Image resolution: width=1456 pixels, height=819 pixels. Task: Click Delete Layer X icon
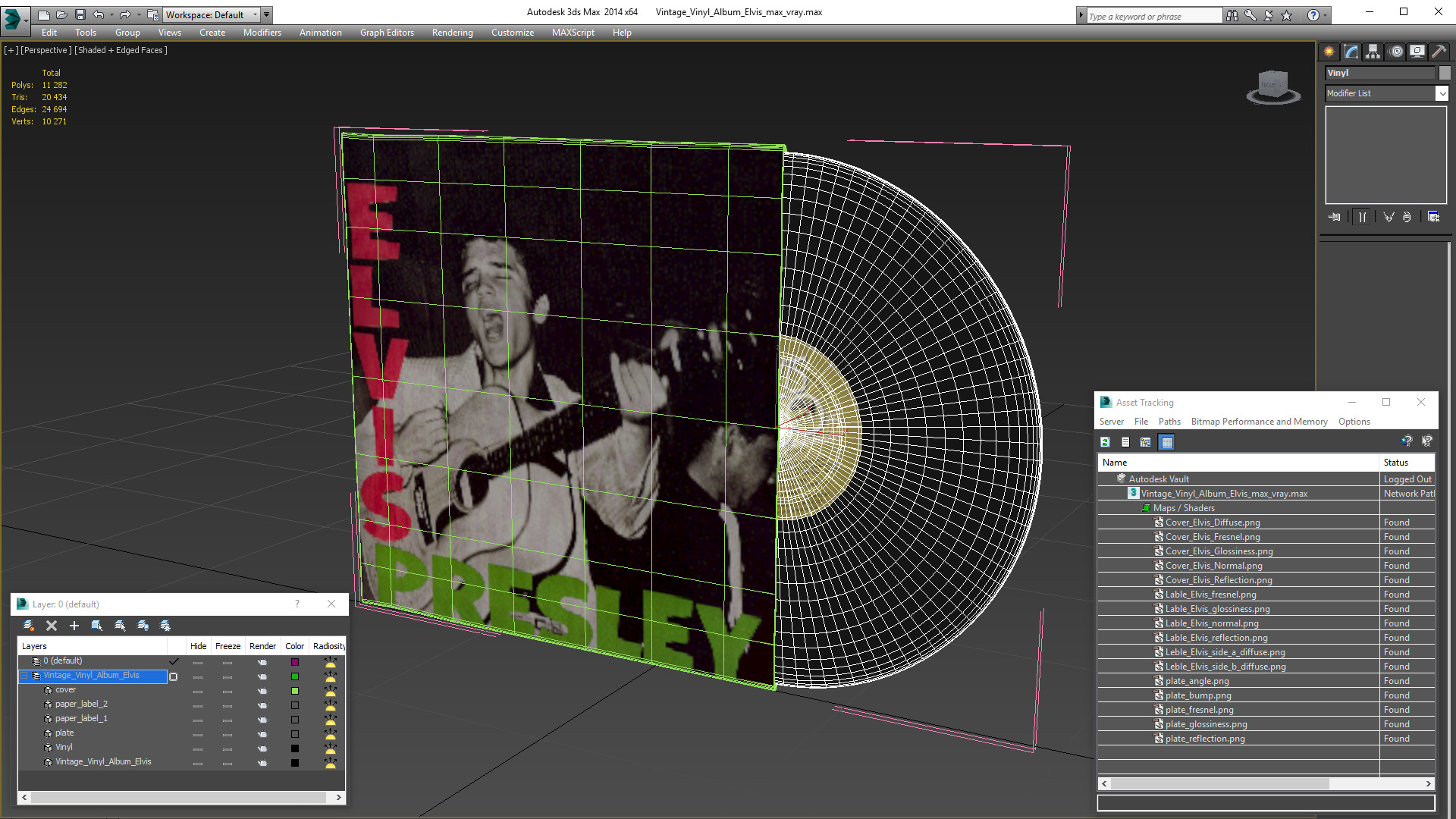coord(52,626)
